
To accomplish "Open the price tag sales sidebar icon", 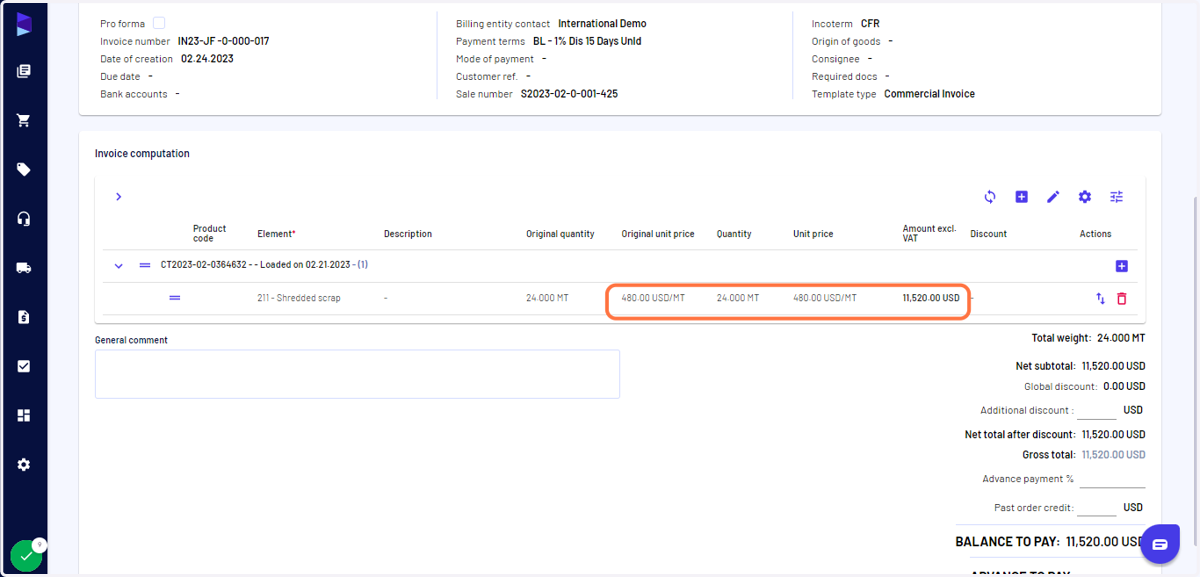I will point(24,169).
